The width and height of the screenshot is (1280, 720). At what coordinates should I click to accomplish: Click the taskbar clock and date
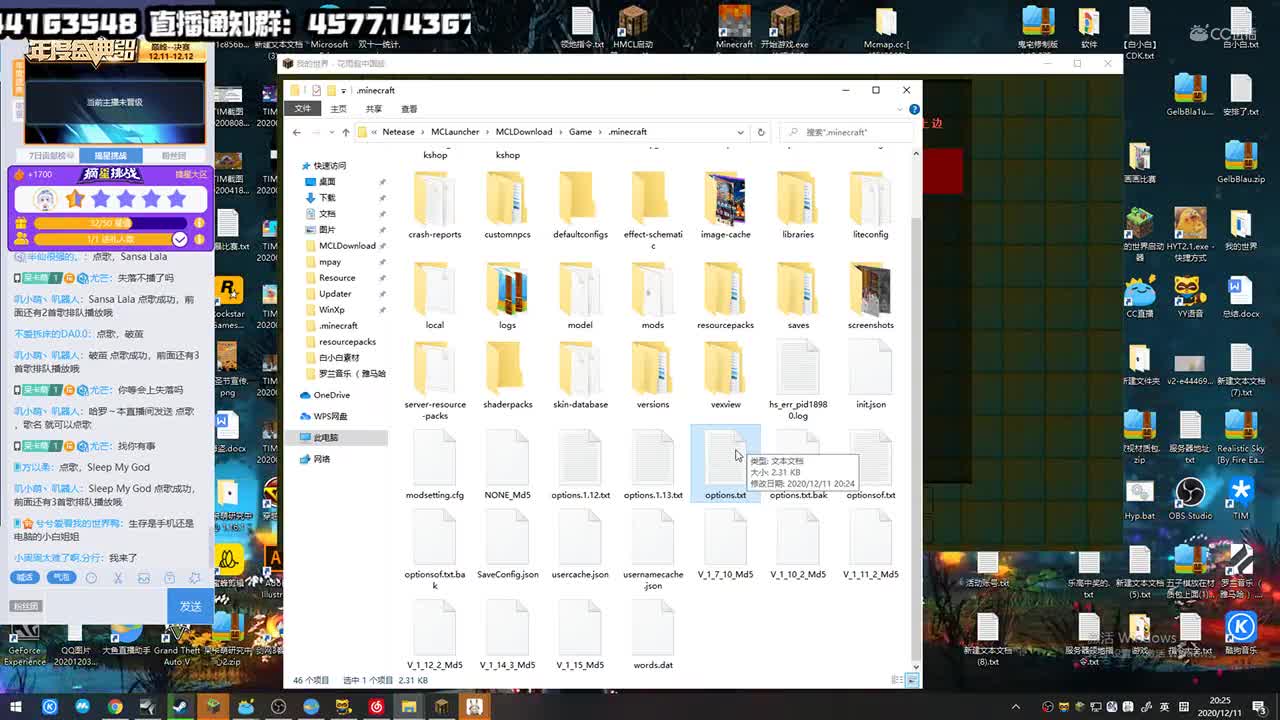1219,706
